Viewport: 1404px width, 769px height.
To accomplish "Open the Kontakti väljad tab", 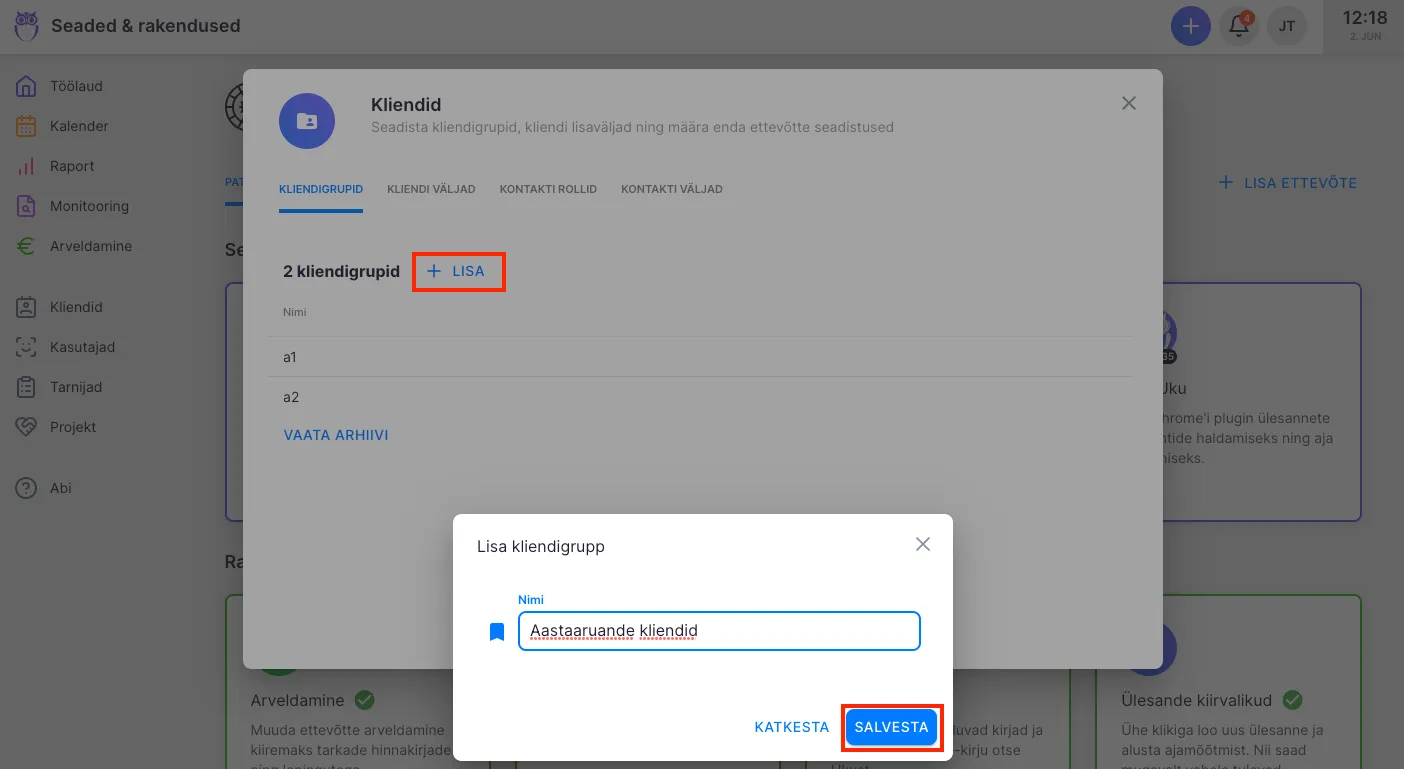I will coord(671,189).
